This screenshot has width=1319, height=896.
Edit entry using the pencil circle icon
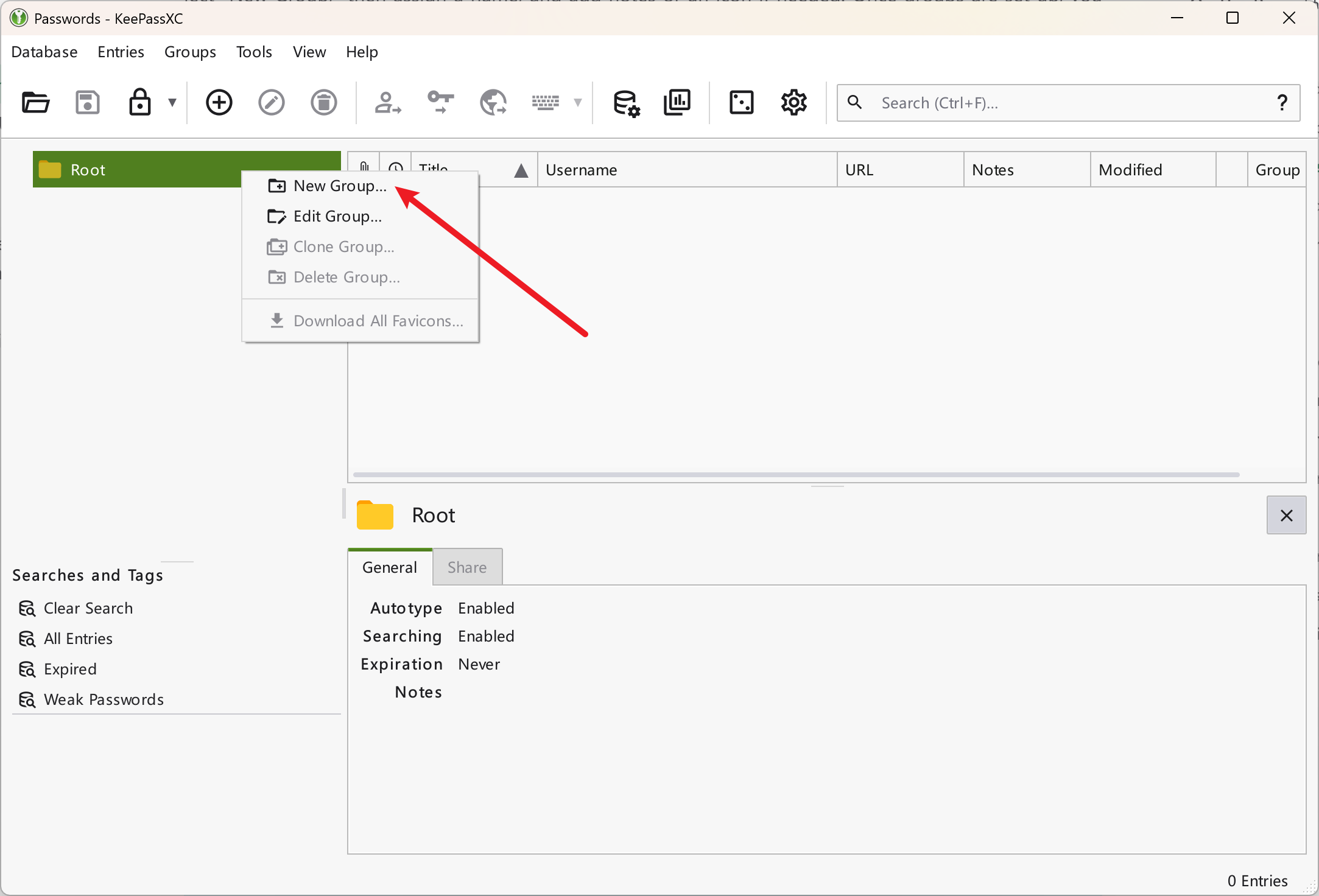pos(271,102)
